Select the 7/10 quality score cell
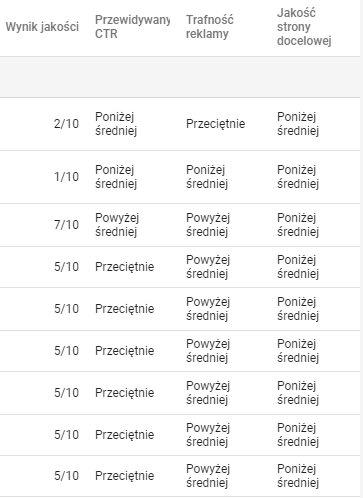 (66, 225)
